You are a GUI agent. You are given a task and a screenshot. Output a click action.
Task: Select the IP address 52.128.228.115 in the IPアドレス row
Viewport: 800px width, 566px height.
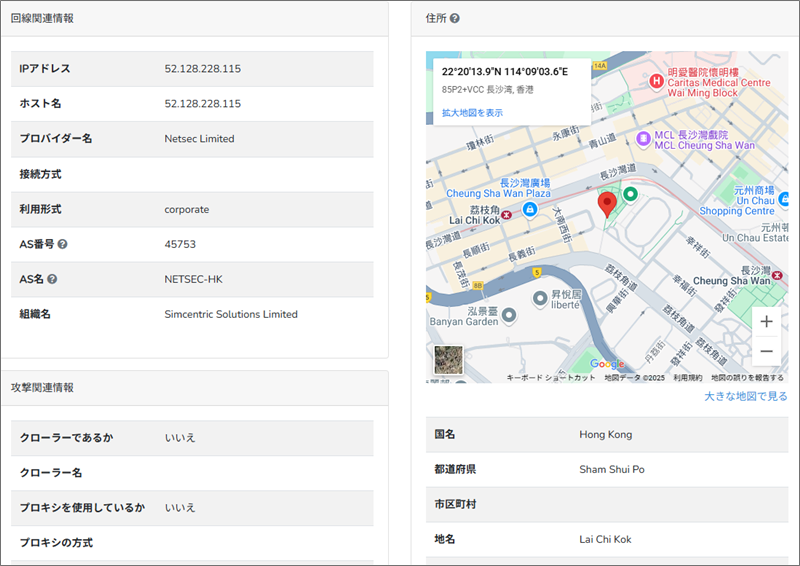pos(203,69)
